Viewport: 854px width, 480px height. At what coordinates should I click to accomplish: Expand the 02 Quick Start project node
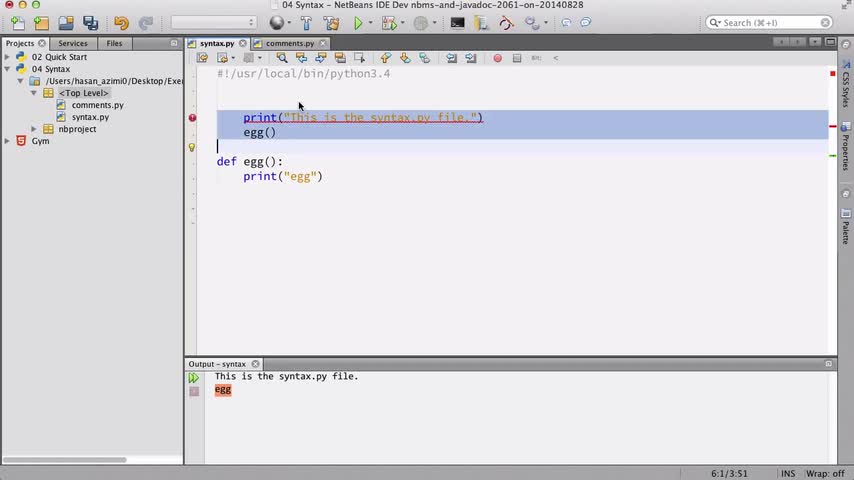pos(7,57)
